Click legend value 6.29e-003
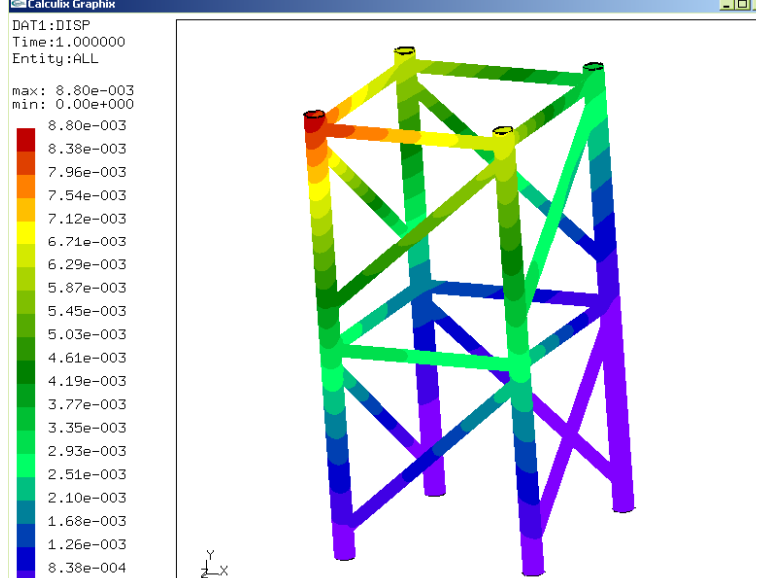This screenshot has width=761, height=584. point(87,264)
